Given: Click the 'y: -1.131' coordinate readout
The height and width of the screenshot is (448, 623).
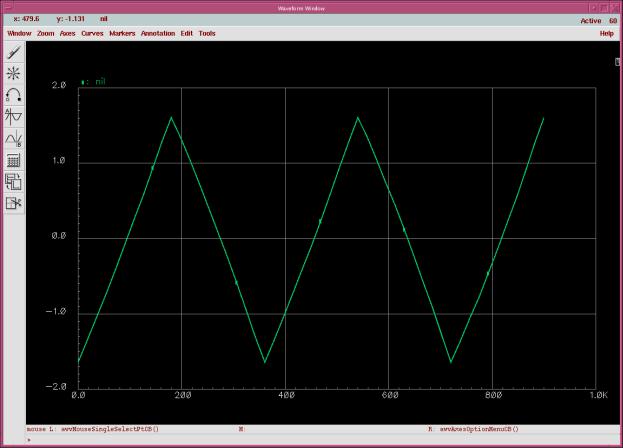Looking at the screenshot, I should pyautogui.click(x=71, y=19).
